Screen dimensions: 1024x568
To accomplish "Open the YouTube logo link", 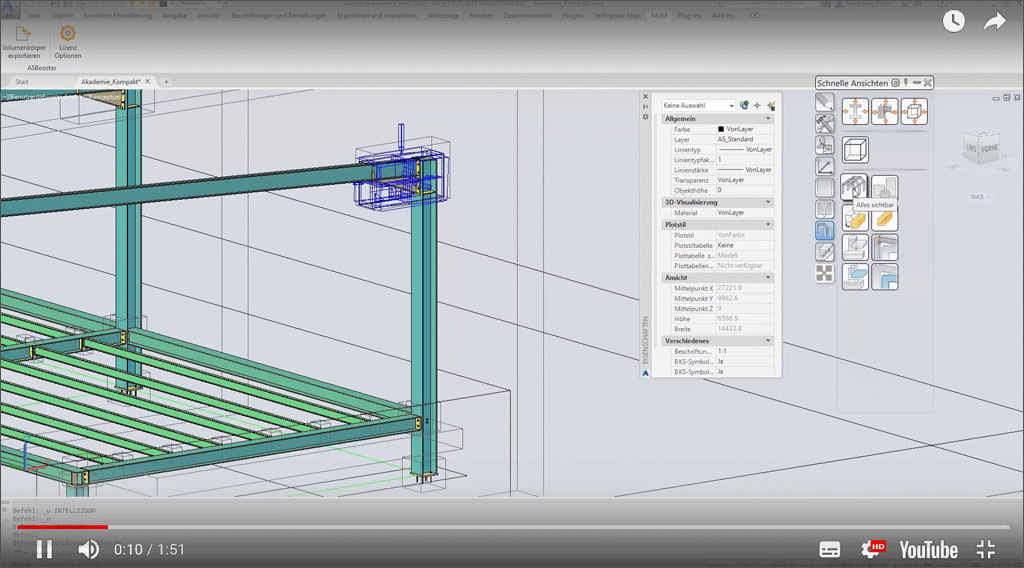I will pyautogui.click(x=928, y=549).
